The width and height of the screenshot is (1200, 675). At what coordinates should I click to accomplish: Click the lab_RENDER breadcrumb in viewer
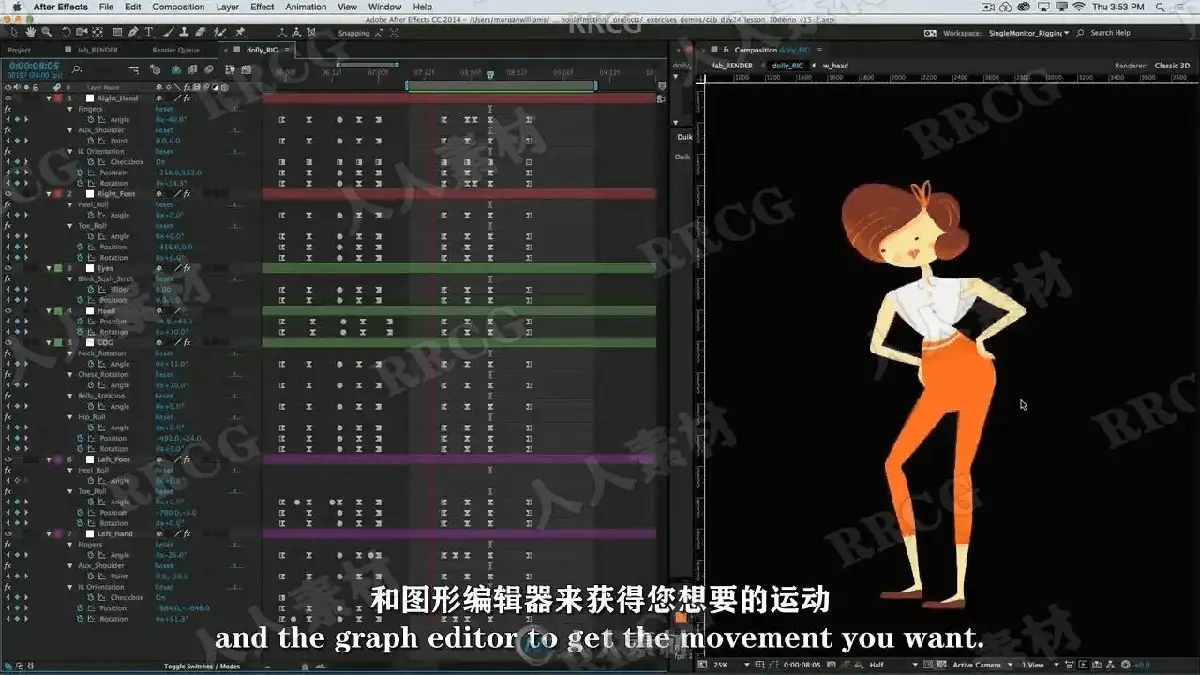click(x=732, y=65)
